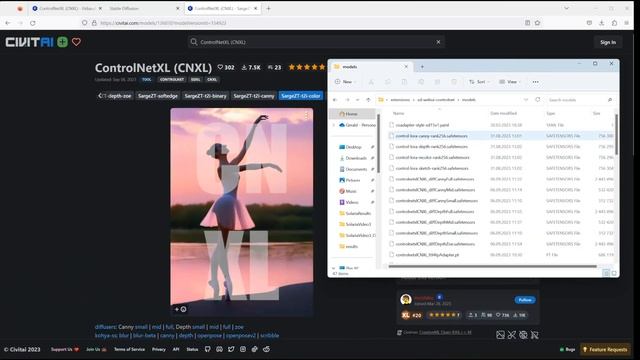The width and height of the screenshot is (640, 360).
Task: Reload the page in the browser
Action: tap(33, 23)
